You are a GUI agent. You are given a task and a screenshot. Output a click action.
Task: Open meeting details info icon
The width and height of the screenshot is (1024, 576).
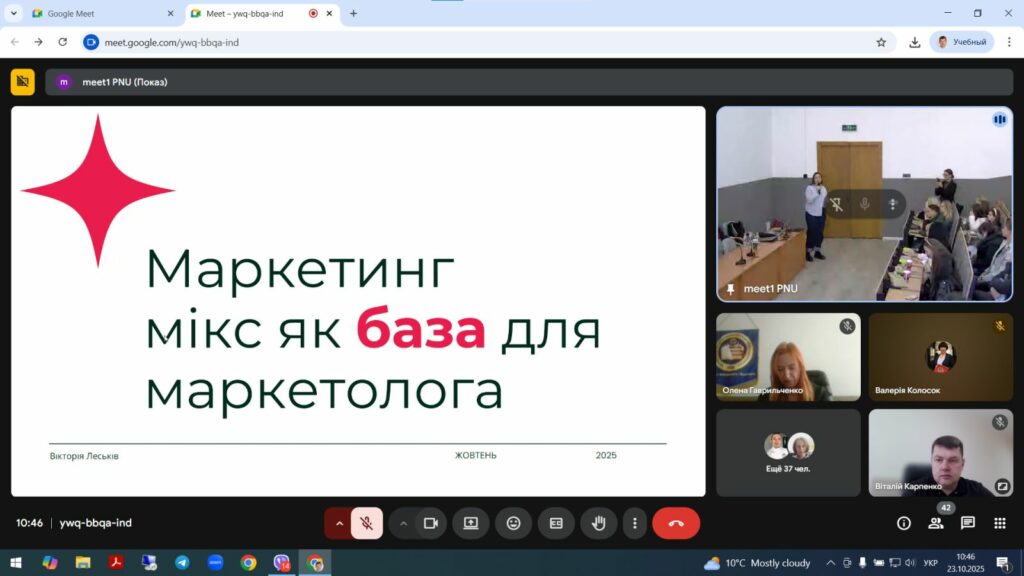904,523
